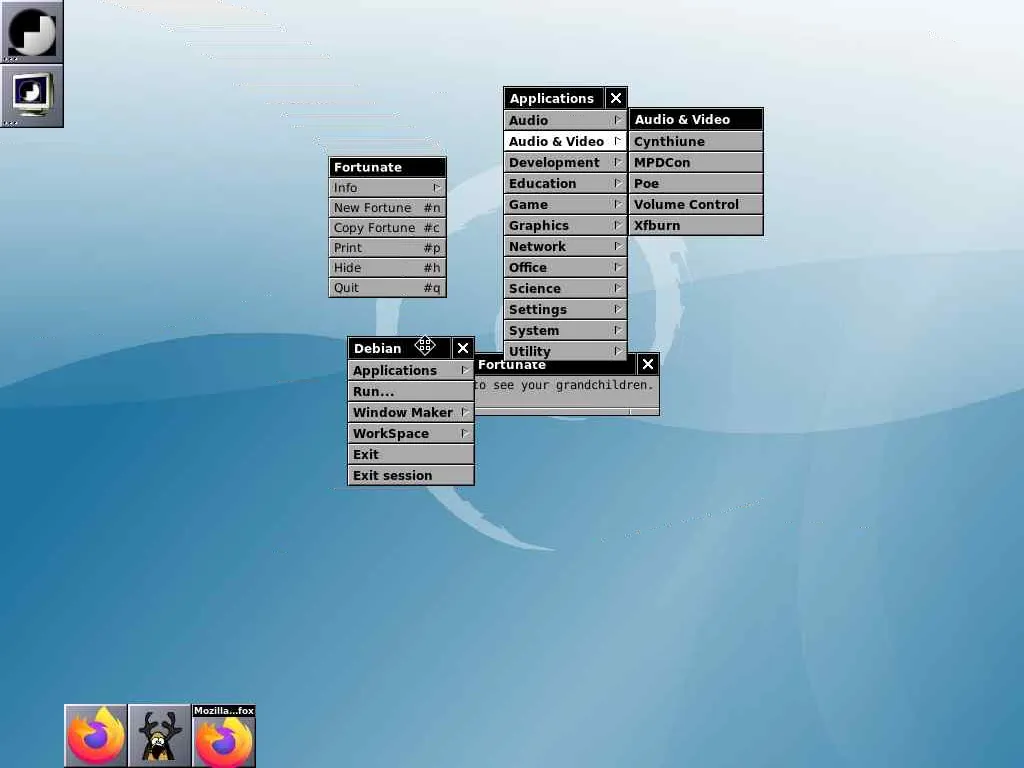Click the dock monitor icon
1024x768 pixels.
click(x=31, y=95)
